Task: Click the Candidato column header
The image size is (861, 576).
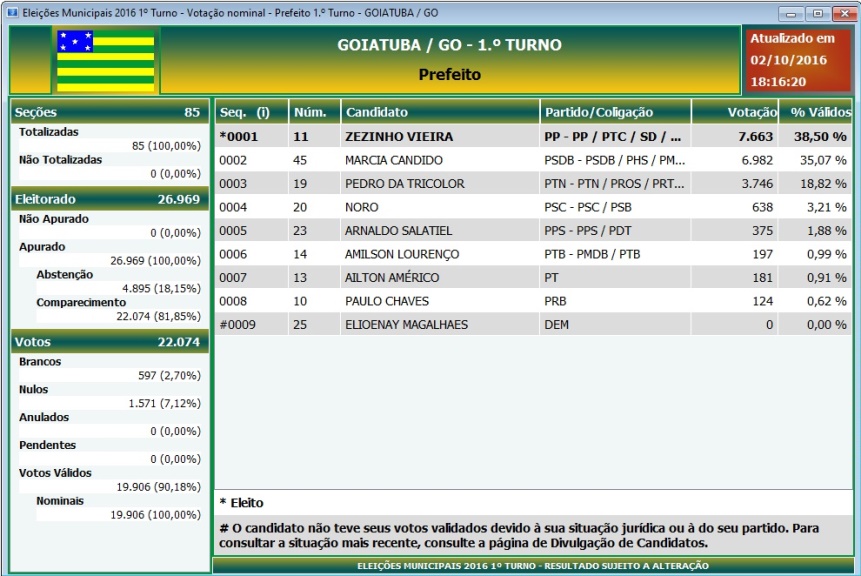Action: pos(440,112)
